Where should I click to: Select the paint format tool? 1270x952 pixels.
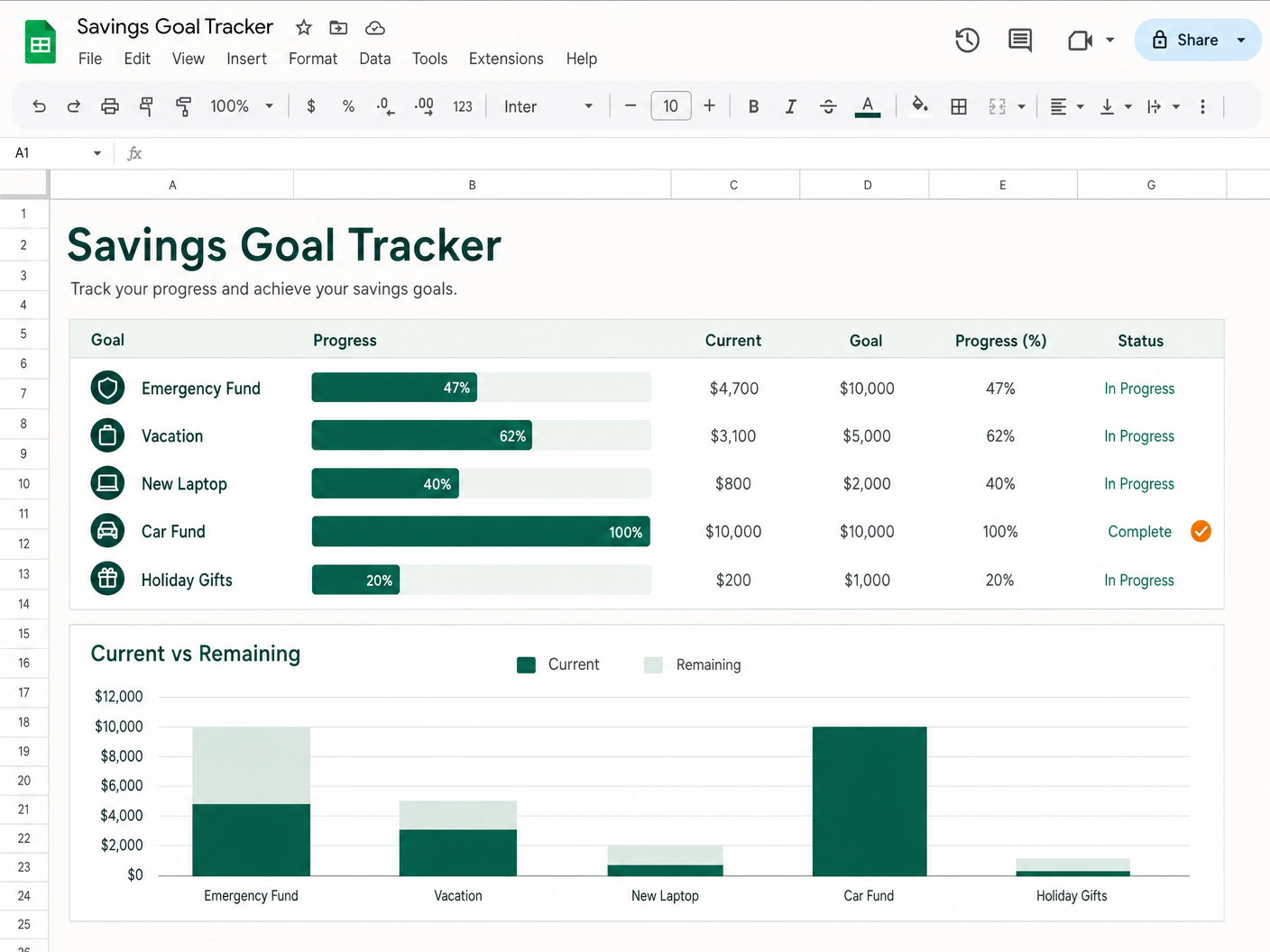(x=183, y=106)
